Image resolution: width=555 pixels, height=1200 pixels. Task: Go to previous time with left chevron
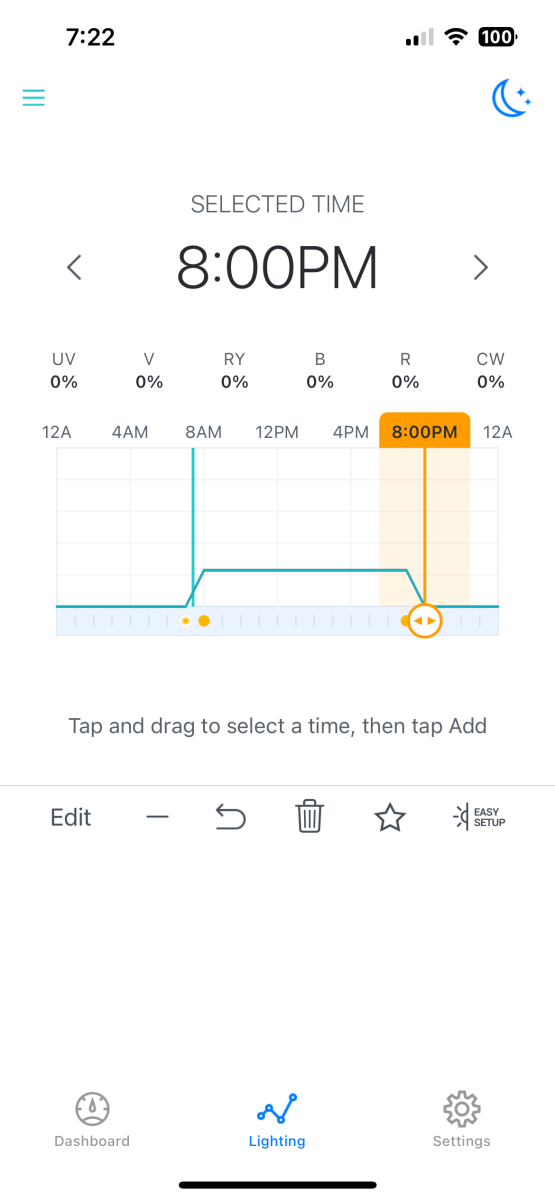click(74, 267)
